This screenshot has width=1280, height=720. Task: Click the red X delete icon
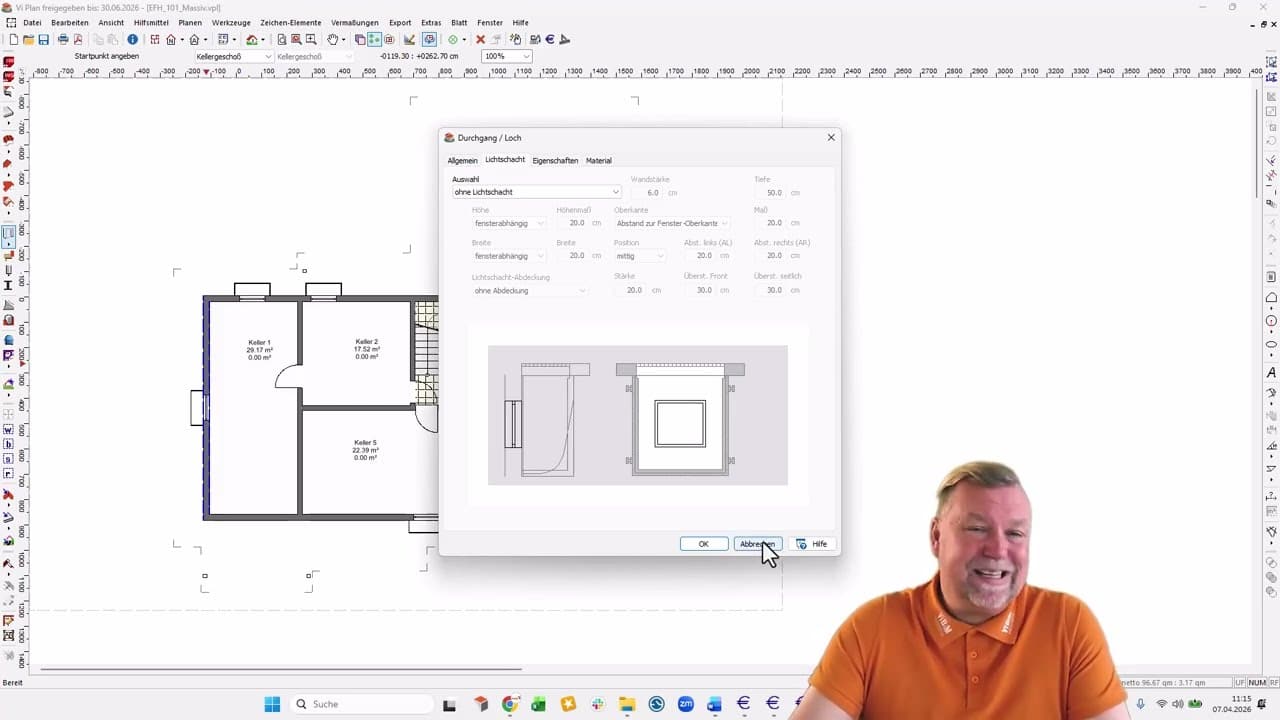pyautogui.click(x=480, y=40)
